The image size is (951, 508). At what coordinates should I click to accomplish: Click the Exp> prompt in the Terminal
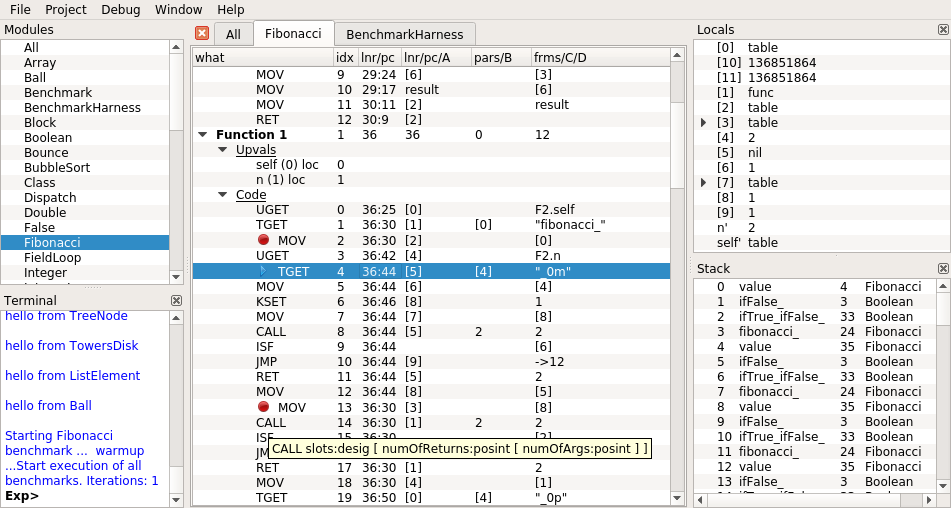coord(22,496)
